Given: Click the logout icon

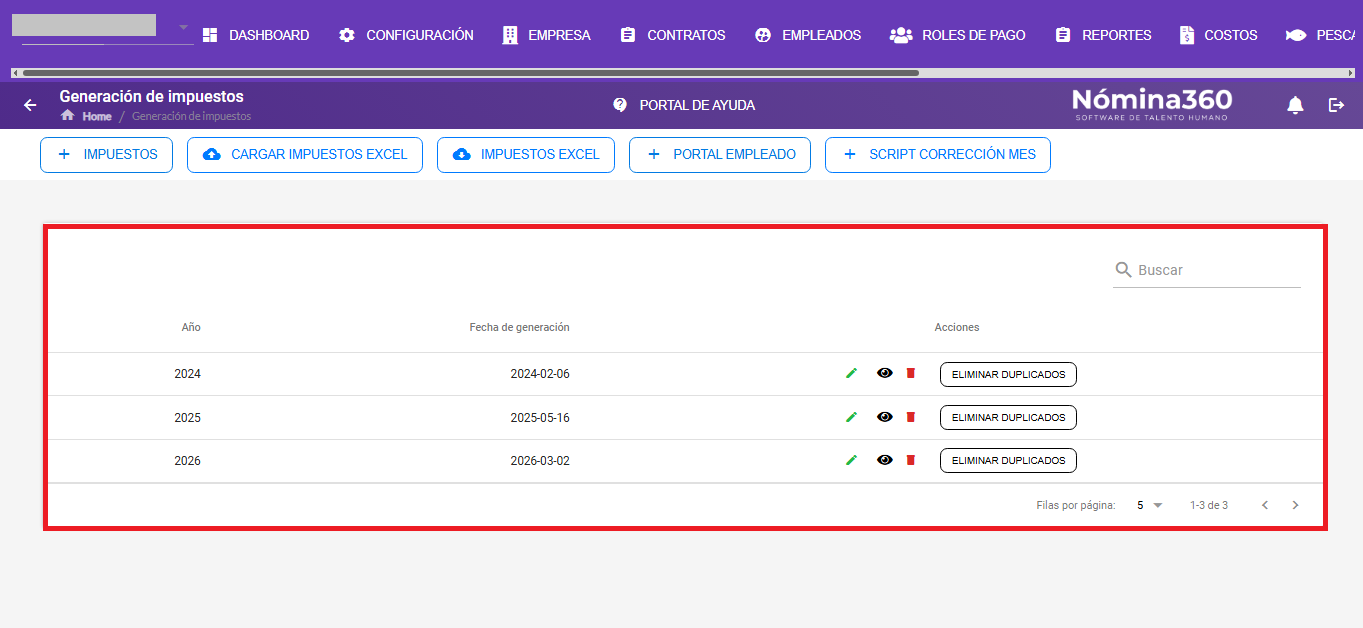Looking at the screenshot, I should pos(1337,105).
